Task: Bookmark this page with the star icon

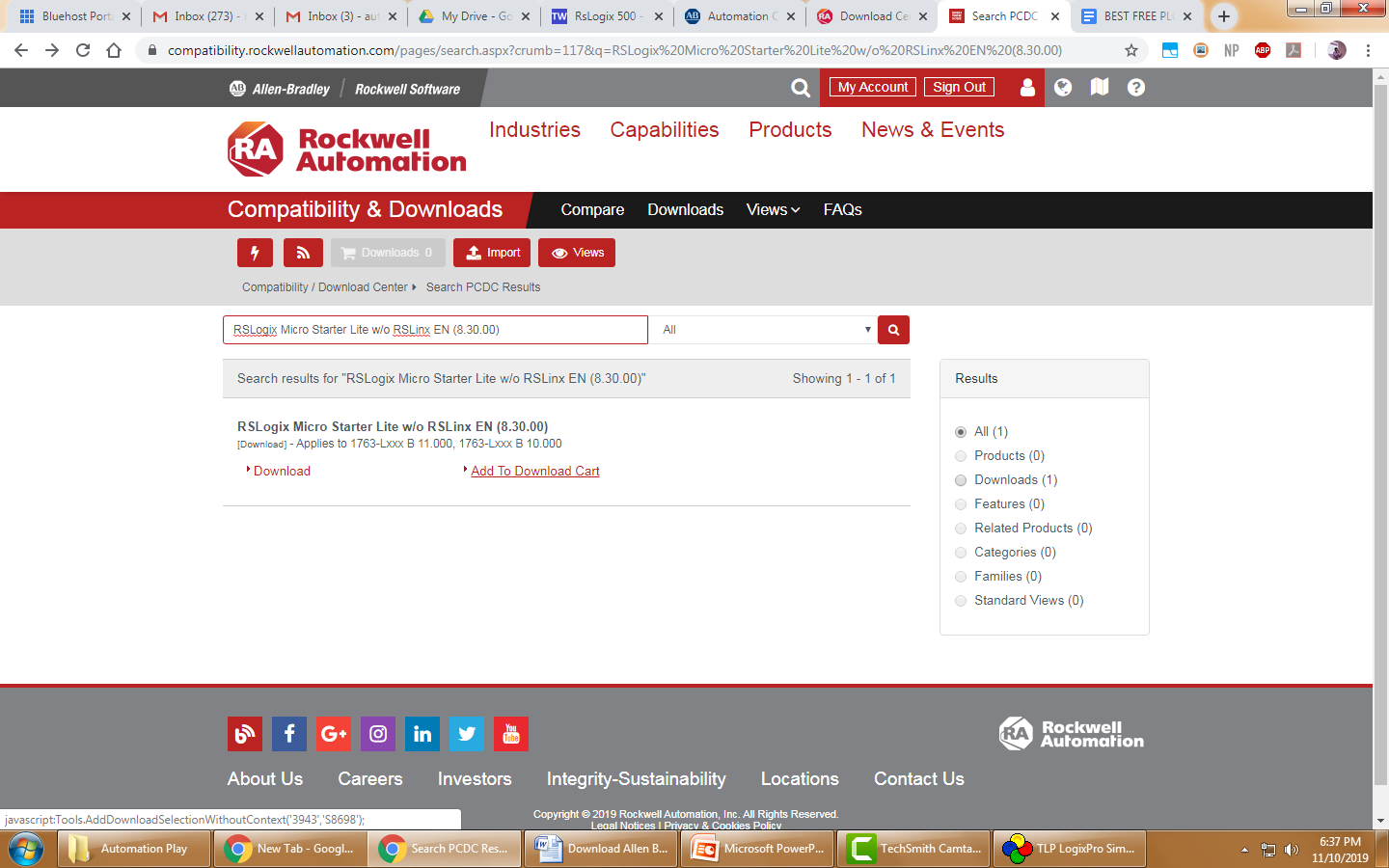Action: (1131, 50)
